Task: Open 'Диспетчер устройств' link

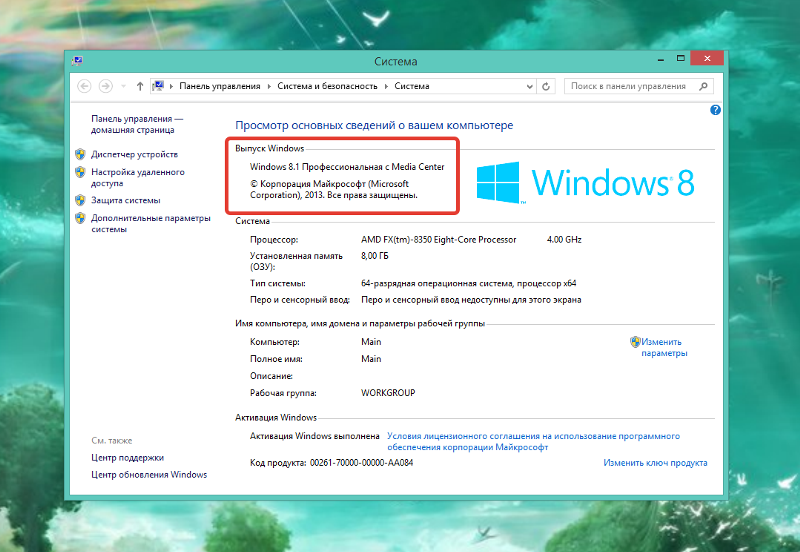Action: click(x=134, y=154)
